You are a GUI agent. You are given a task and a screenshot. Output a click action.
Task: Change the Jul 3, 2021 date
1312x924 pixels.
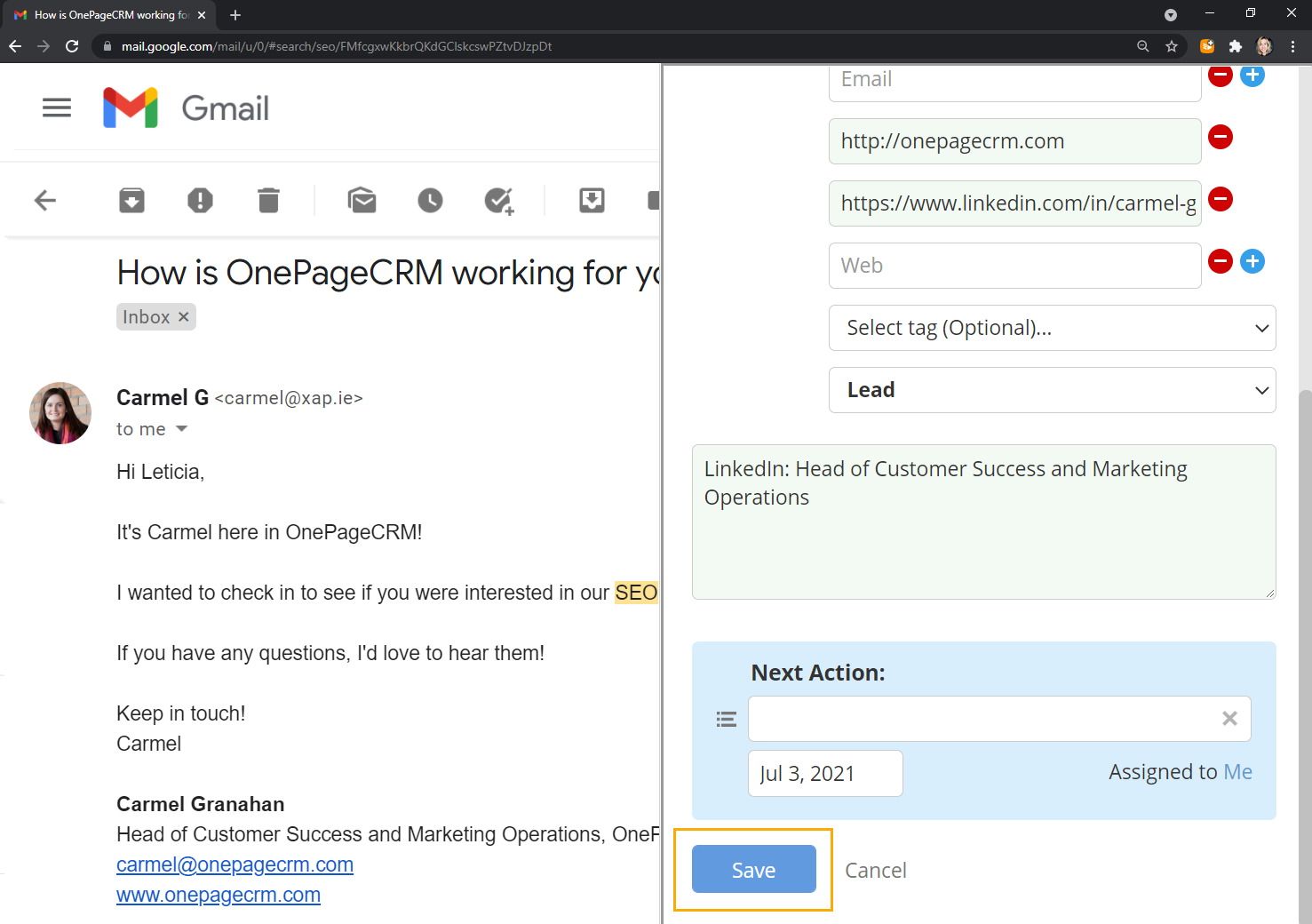click(825, 774)
